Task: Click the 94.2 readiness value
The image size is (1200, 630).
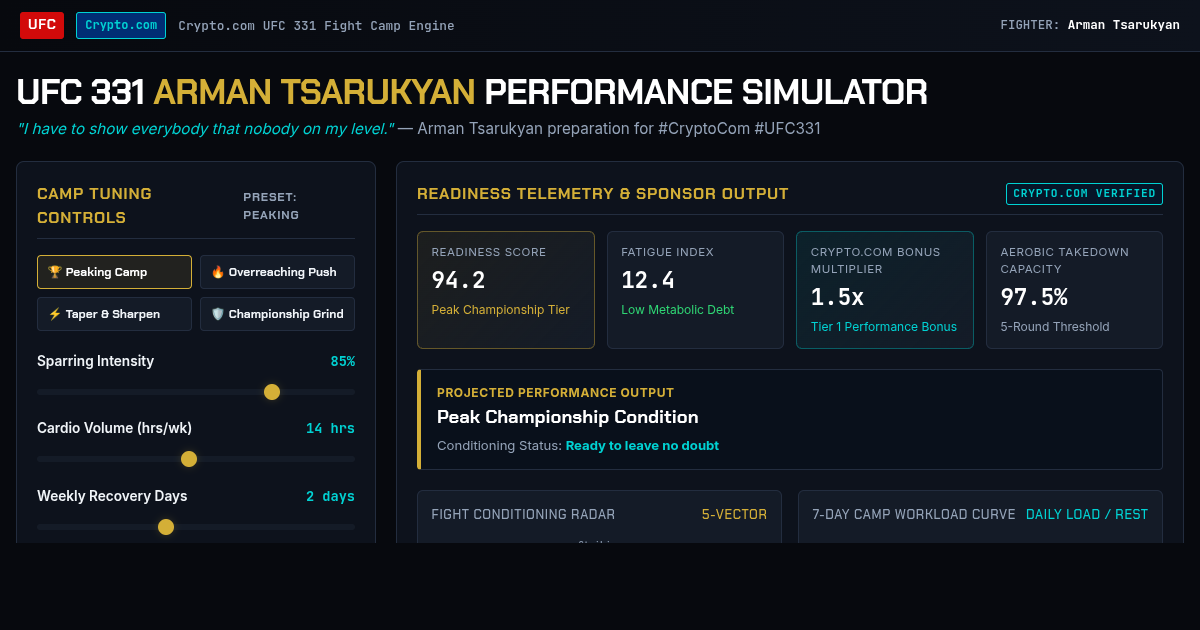Action: [x=458, y=281]
